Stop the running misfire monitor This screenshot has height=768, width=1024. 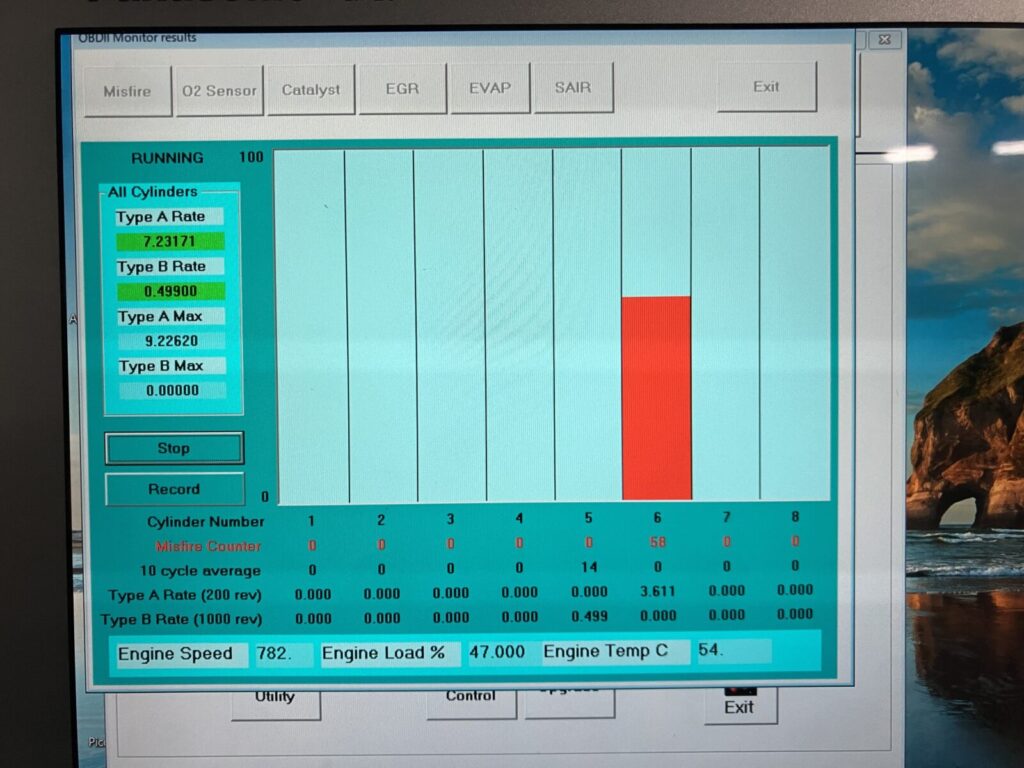click(174, 448)
